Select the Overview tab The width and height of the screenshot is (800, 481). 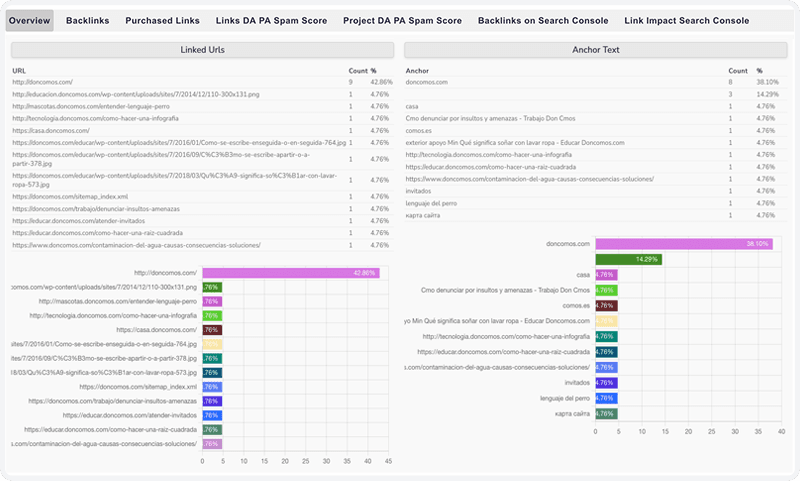(30, 21)
